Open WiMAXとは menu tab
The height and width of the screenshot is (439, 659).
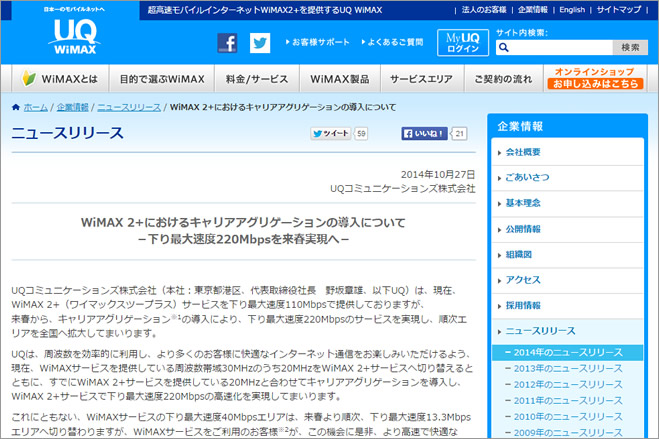(x=60, y=79)
